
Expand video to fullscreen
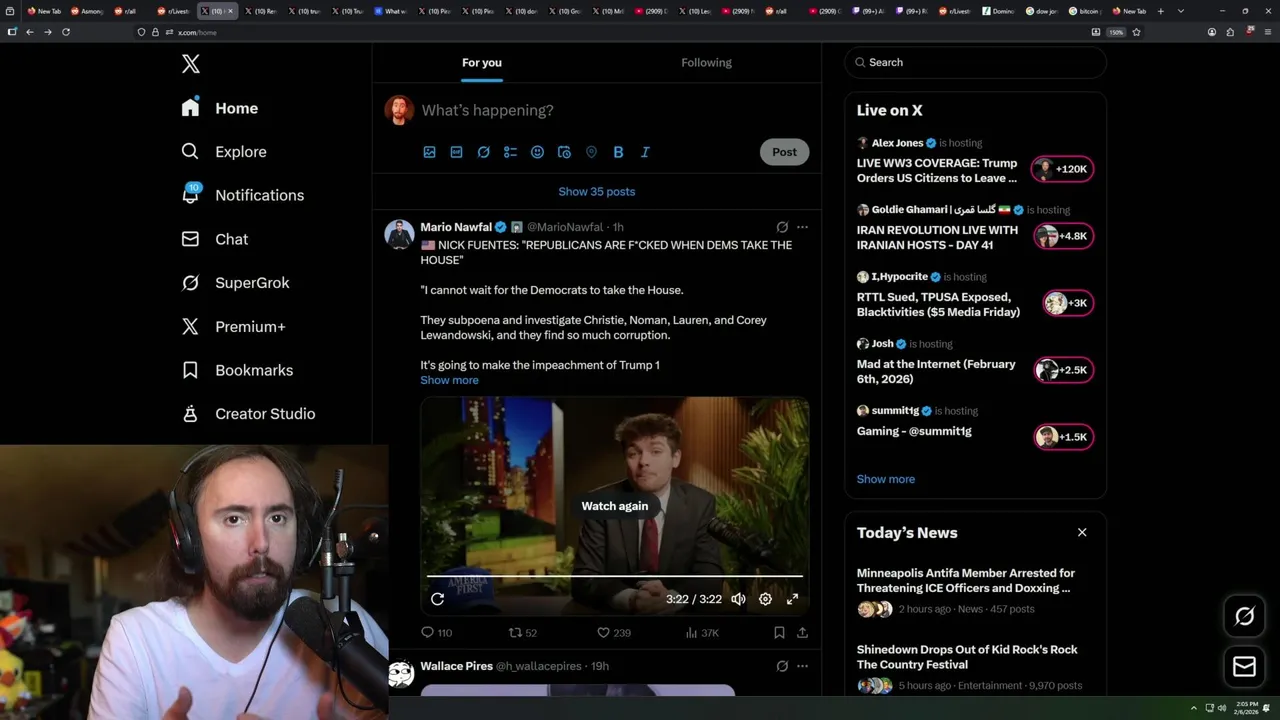coord(792,599)
